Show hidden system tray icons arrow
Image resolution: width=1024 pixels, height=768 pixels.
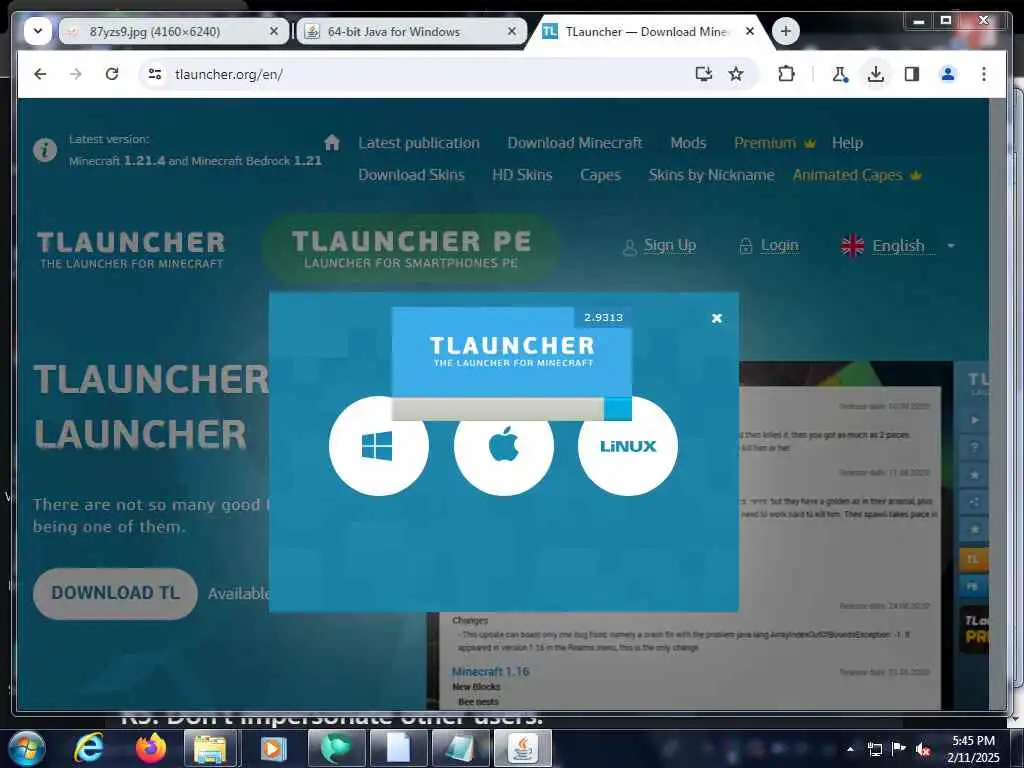850,749
